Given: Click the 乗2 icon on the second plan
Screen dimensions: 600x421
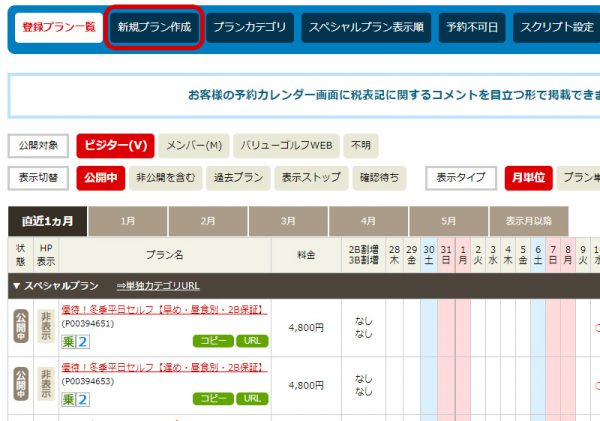Looking at the screenshot, I should point(76,399).
